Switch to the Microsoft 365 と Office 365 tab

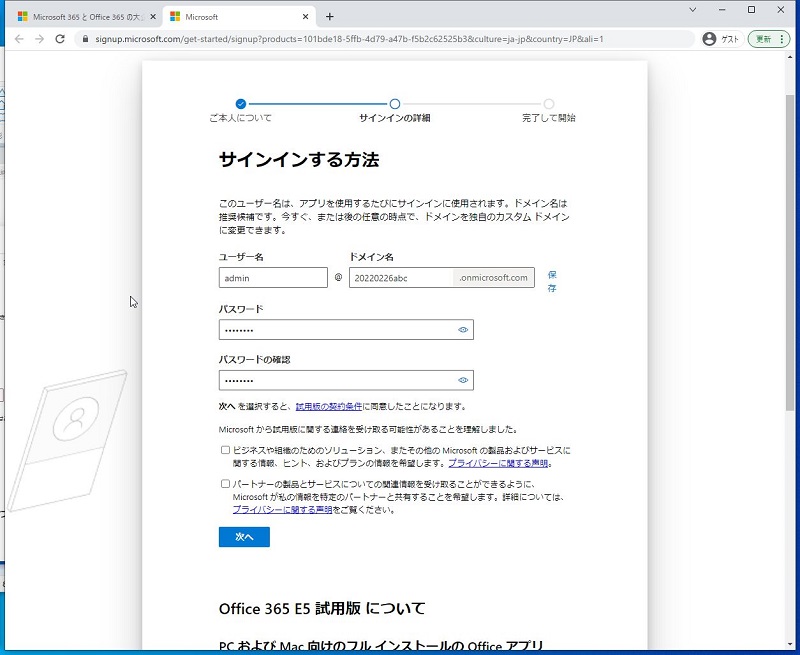[x=85, y=17]
